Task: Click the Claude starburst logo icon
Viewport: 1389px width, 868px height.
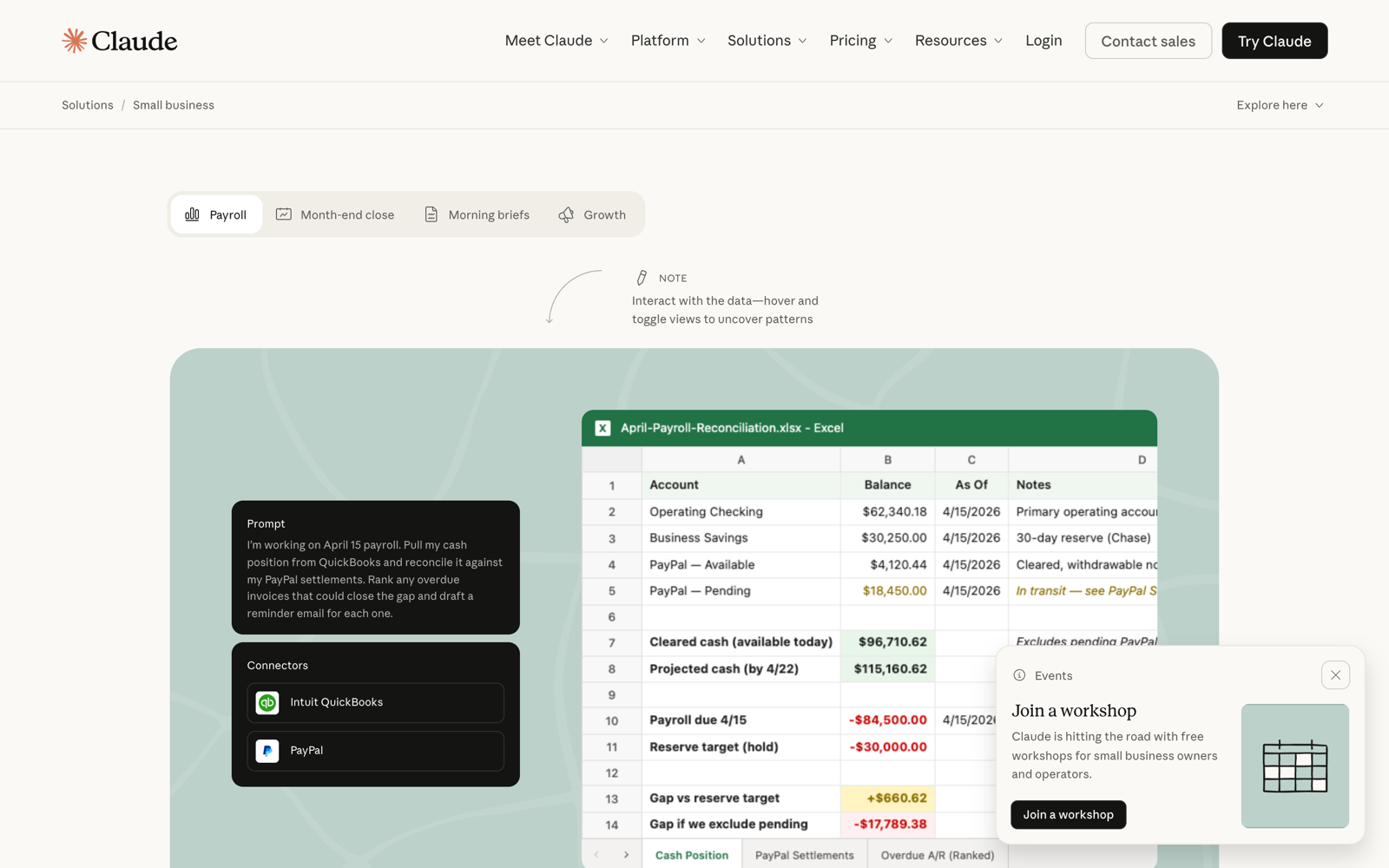Action: click(x=75, y=41)
